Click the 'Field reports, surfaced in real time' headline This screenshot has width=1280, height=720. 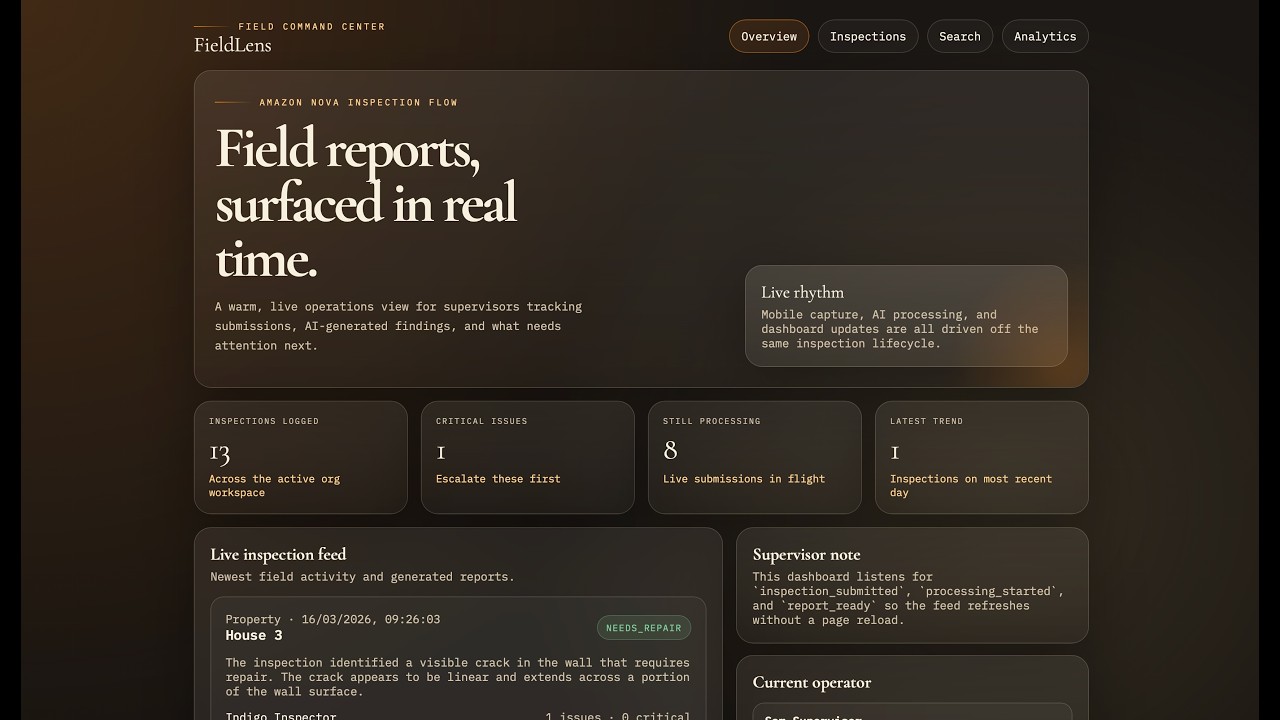pyautogui.click(x=366, y=203)
